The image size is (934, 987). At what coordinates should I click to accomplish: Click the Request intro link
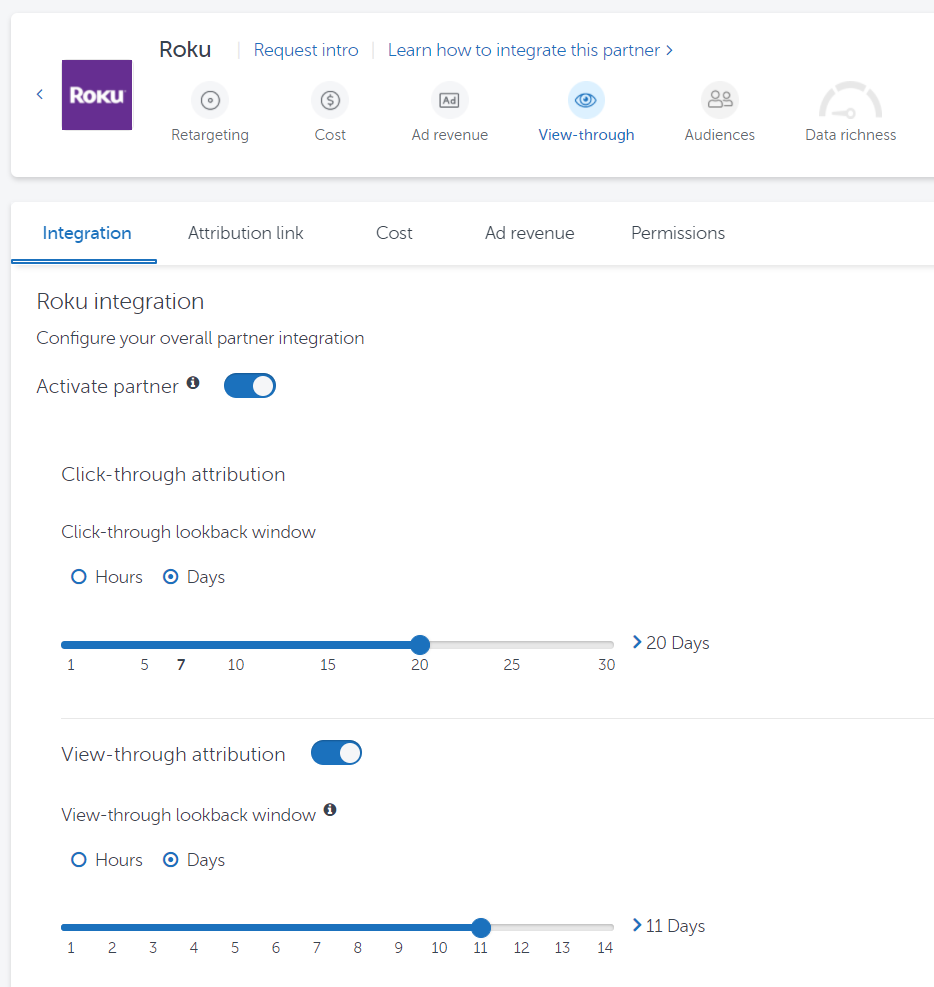coord(306,50)
